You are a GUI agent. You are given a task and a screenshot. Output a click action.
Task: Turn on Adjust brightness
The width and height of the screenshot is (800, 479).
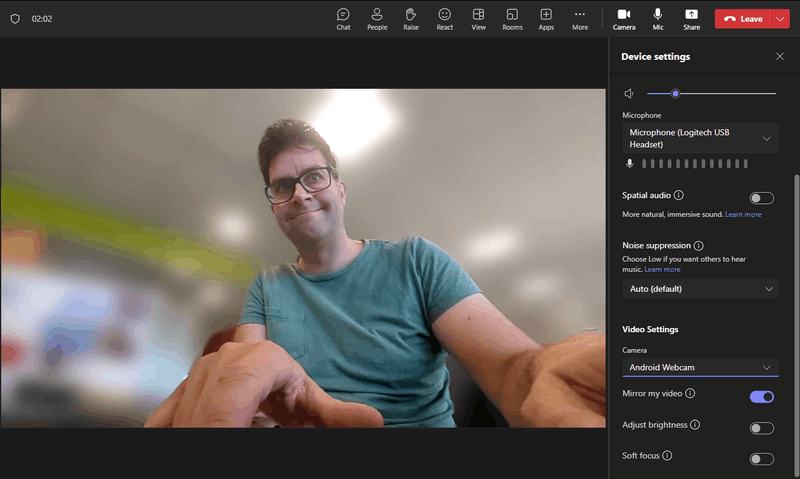761,428
